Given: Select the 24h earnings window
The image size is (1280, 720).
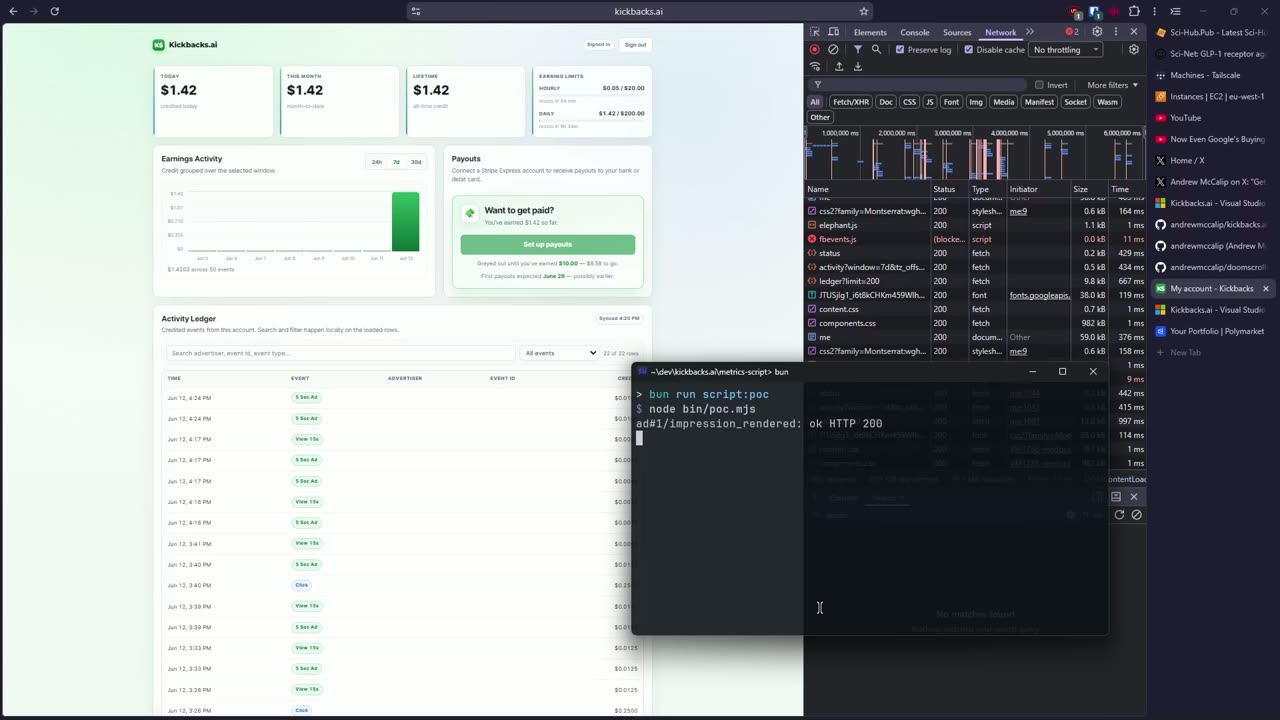Looking at the screenshot, I should pyautogui.click(x=376, y=162).
